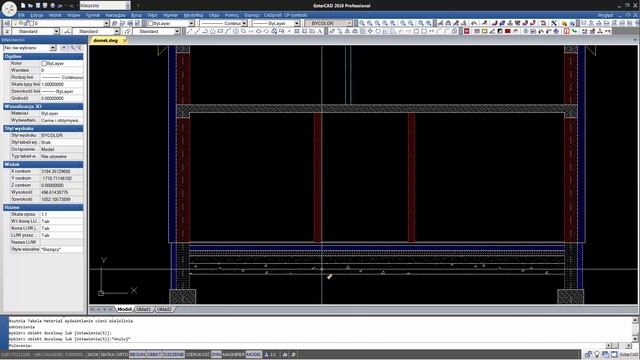Select the Rotate modify tool

pos(378,31)
